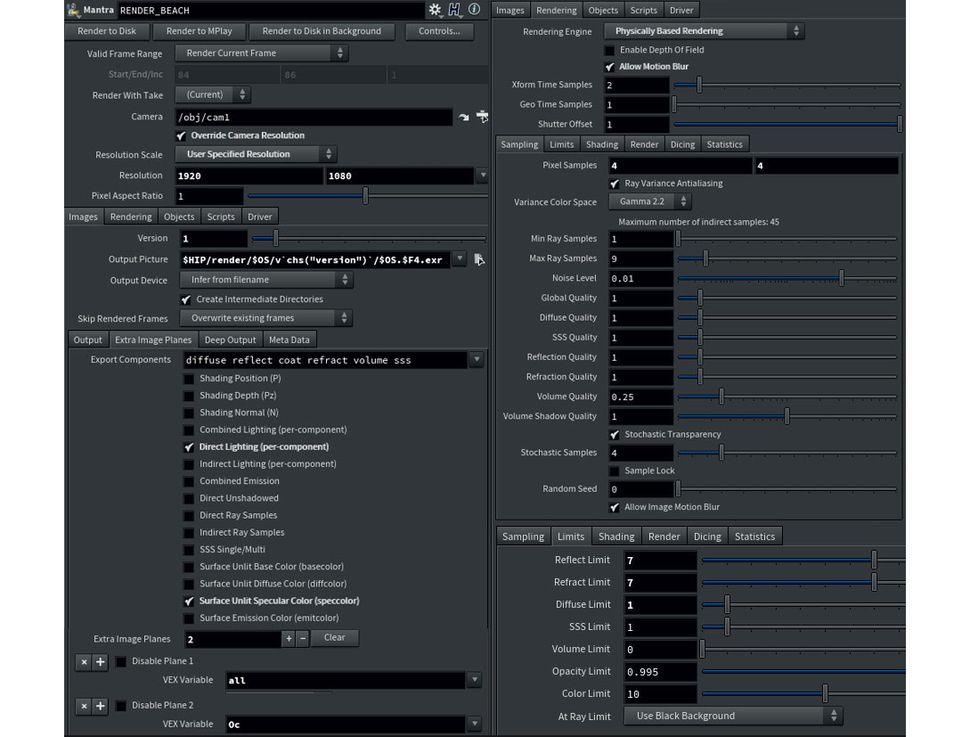This screenshot has height=737, width=970.
Task: Increase Extra Image Planes count with plus
Action: (x=288, y=638)
